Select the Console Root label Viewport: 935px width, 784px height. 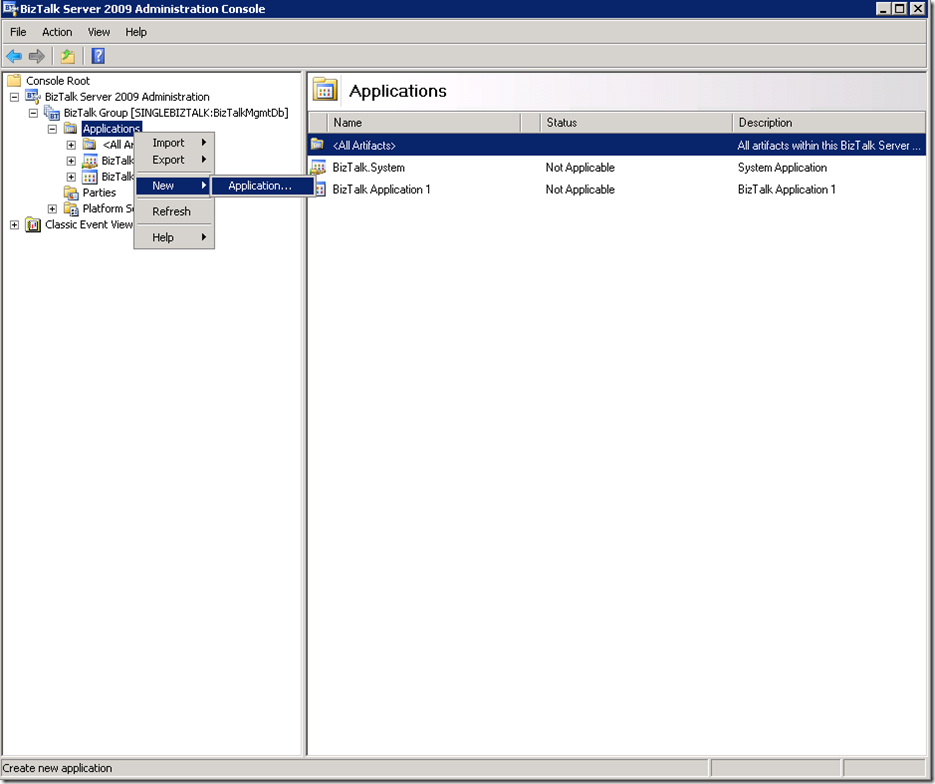pyautogui.click(x=58, y=80)
